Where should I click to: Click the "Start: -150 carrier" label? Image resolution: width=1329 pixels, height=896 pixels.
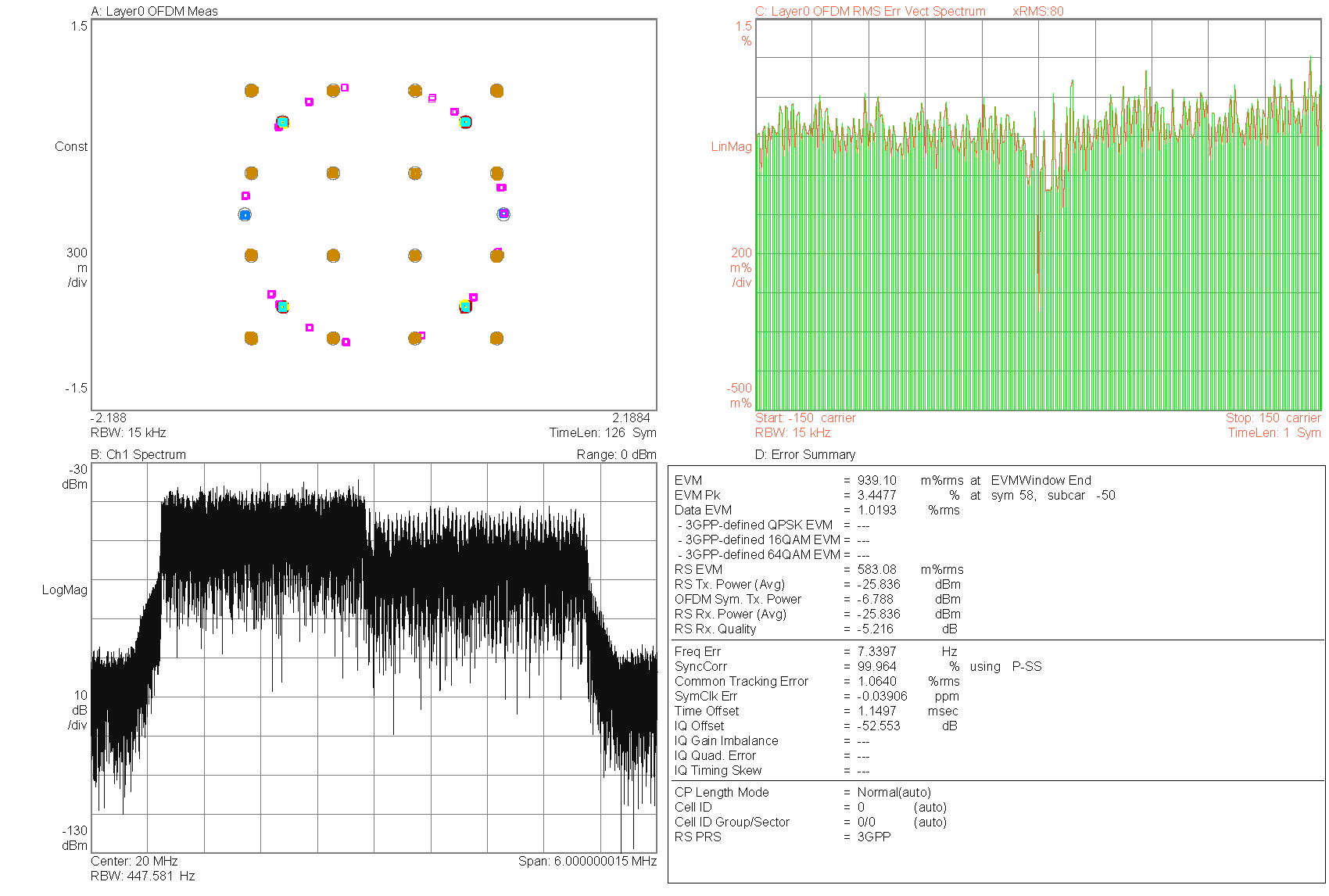[x=805, y=418]
